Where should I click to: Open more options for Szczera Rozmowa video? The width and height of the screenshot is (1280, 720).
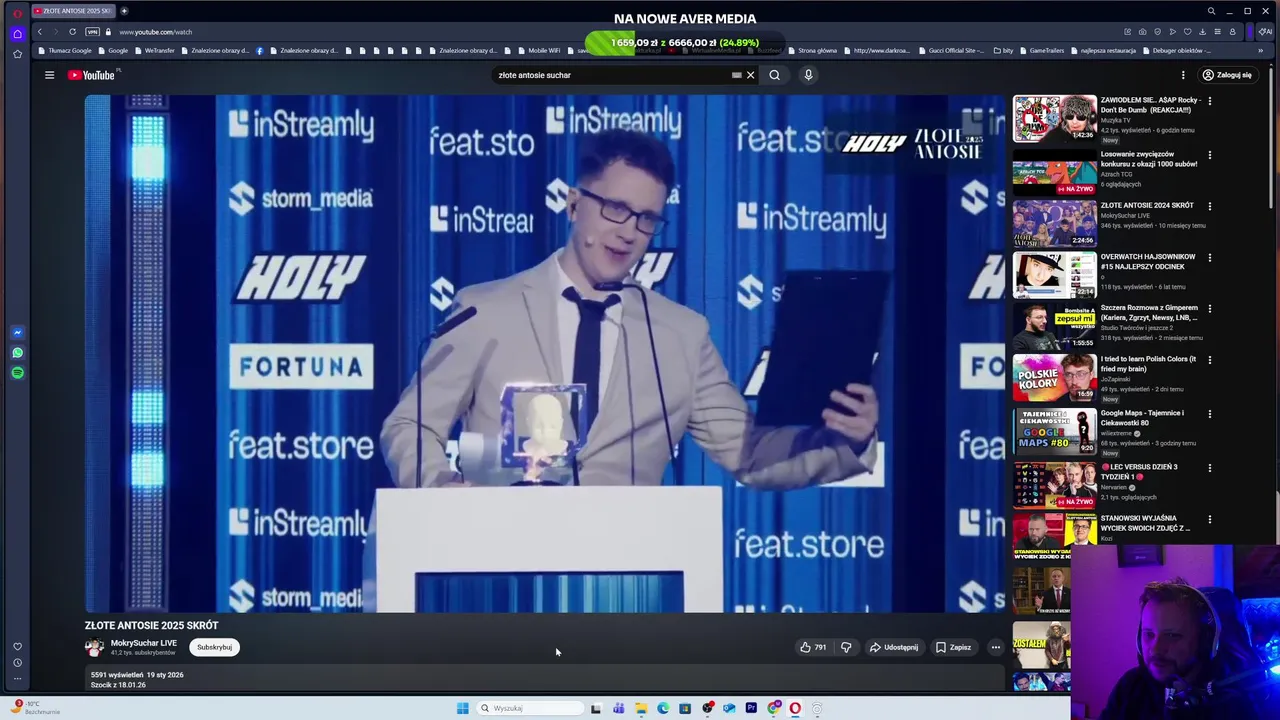coord(1210,309)
